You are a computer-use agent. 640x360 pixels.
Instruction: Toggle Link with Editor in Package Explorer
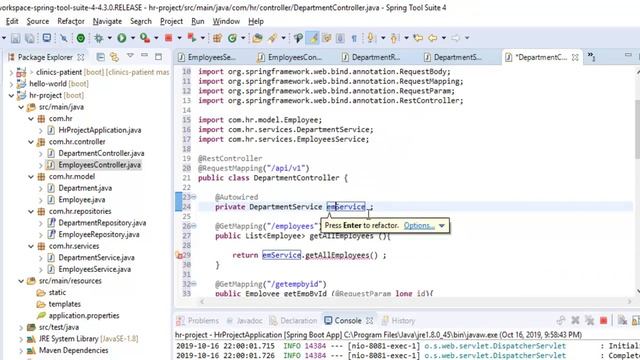tap(114, 57)
